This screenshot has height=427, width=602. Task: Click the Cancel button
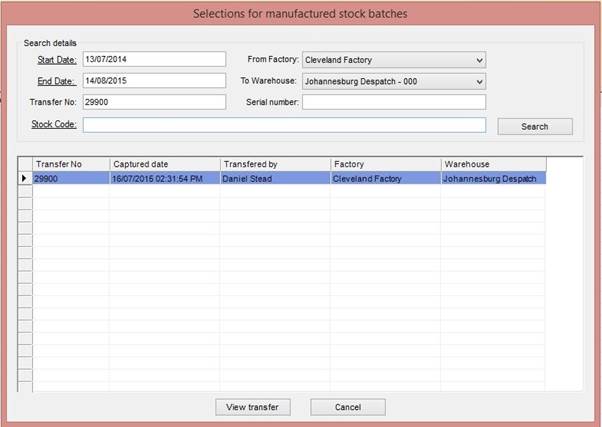coord(347,407)
